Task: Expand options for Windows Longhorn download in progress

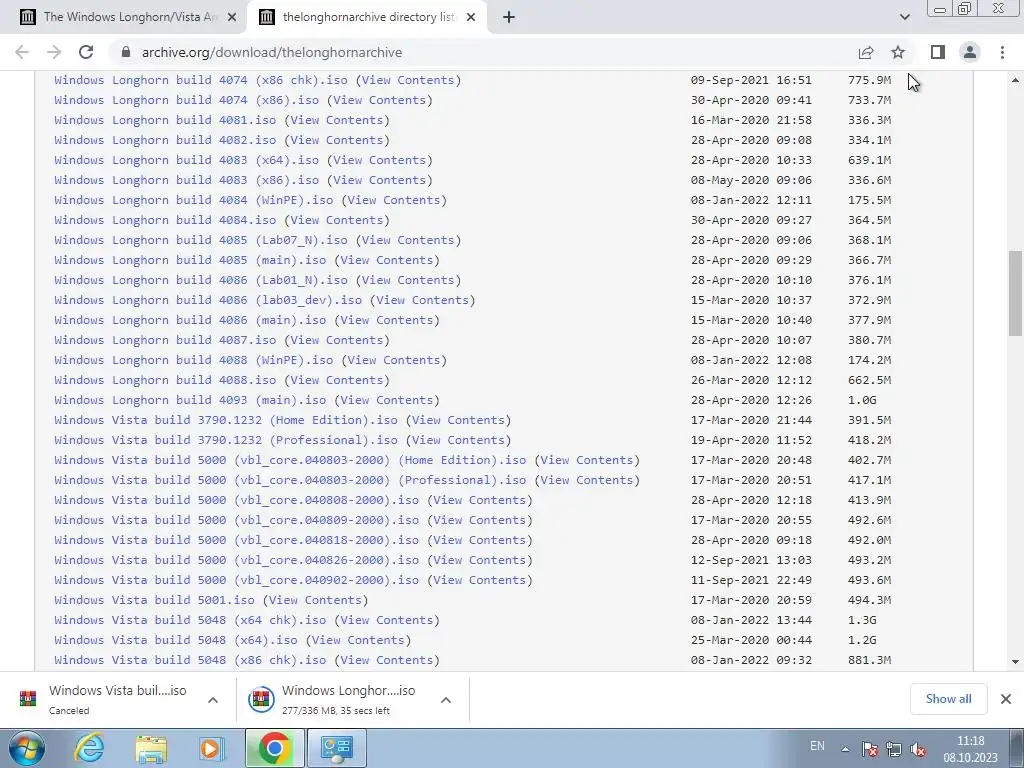Action: (446, 700)
